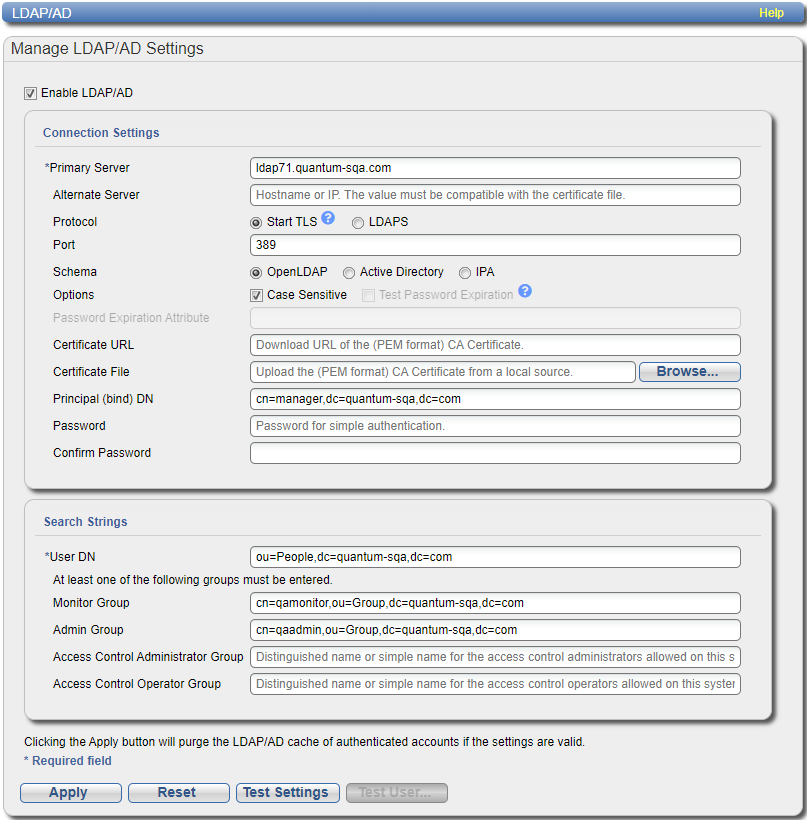Pick the IPA schema option
This screenshot has width=807, height=820.
[465, 272]
